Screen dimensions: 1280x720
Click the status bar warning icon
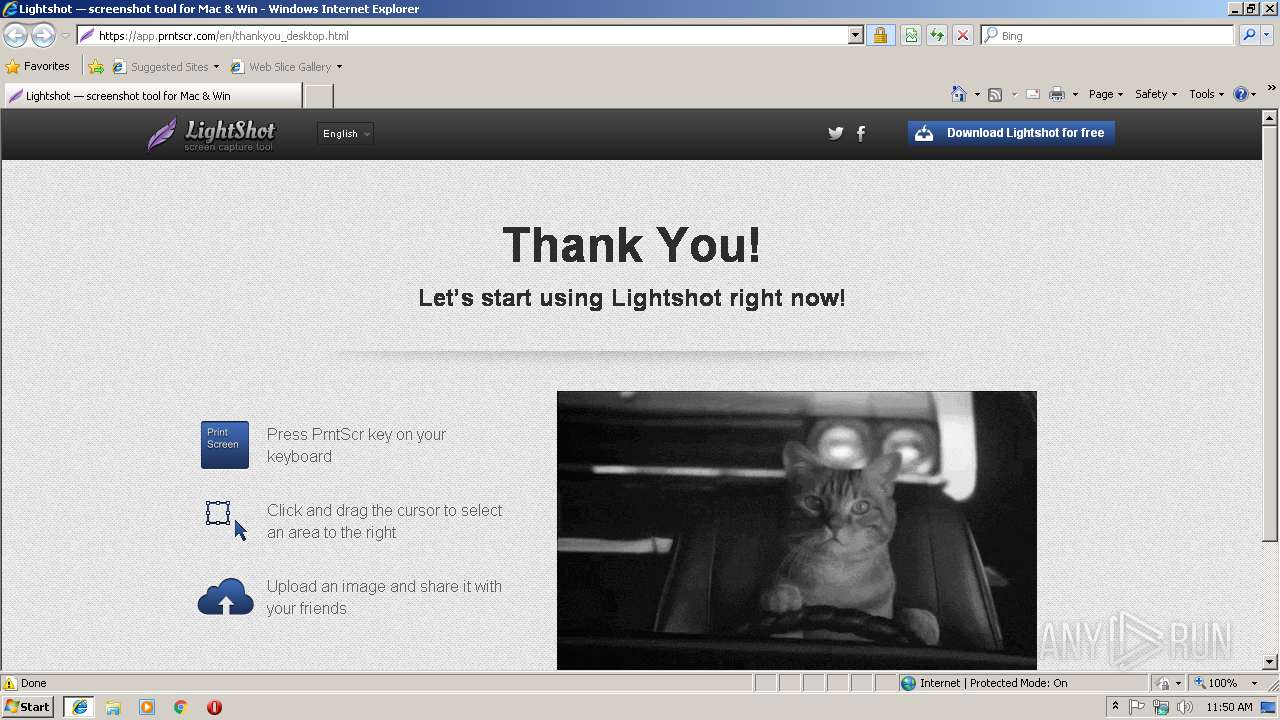tap(10, 683)
